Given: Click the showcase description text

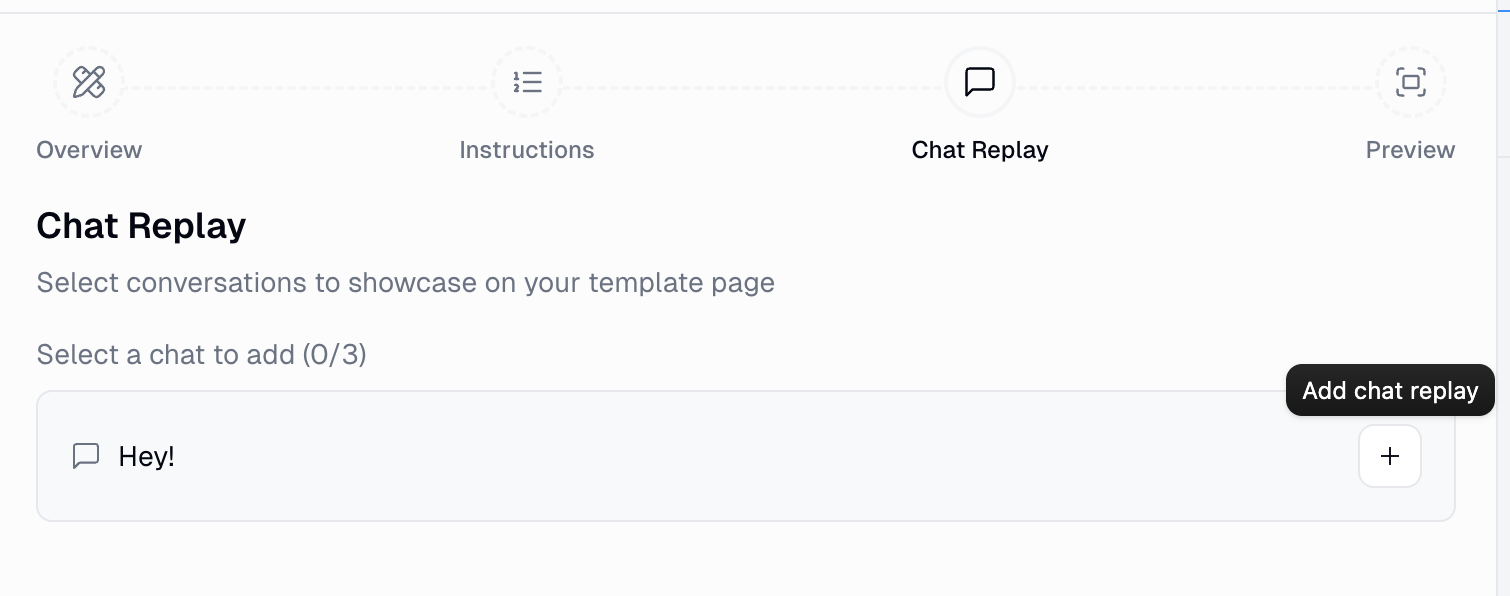Looking at the screenshot, I should click(405, 283).
